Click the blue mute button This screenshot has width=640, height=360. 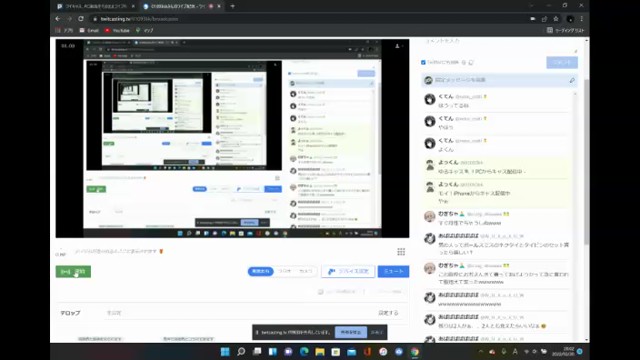(393, 271)
